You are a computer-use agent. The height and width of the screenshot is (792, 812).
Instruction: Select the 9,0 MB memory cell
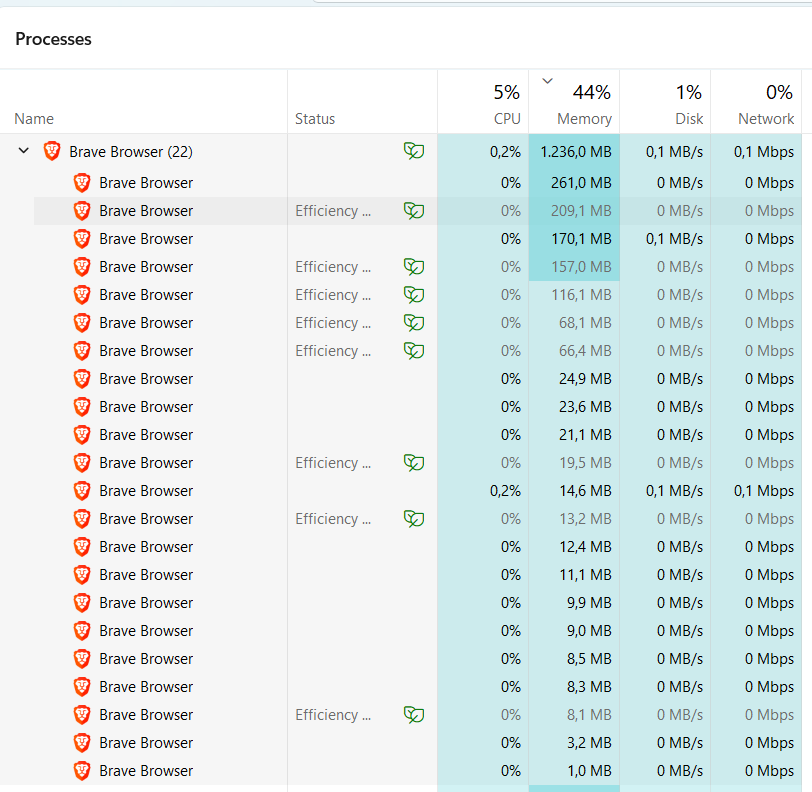(x=574, y=630)
